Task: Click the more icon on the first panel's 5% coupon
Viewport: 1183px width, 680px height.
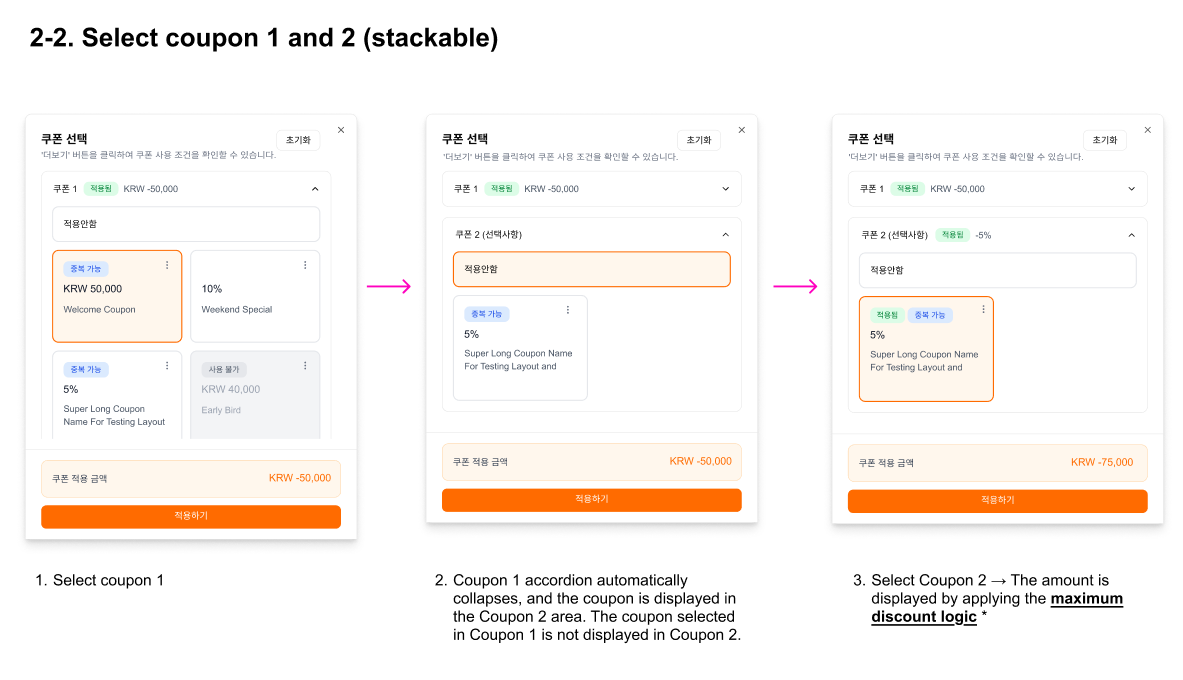Action: pyautogui.click(x=167, y=366)
